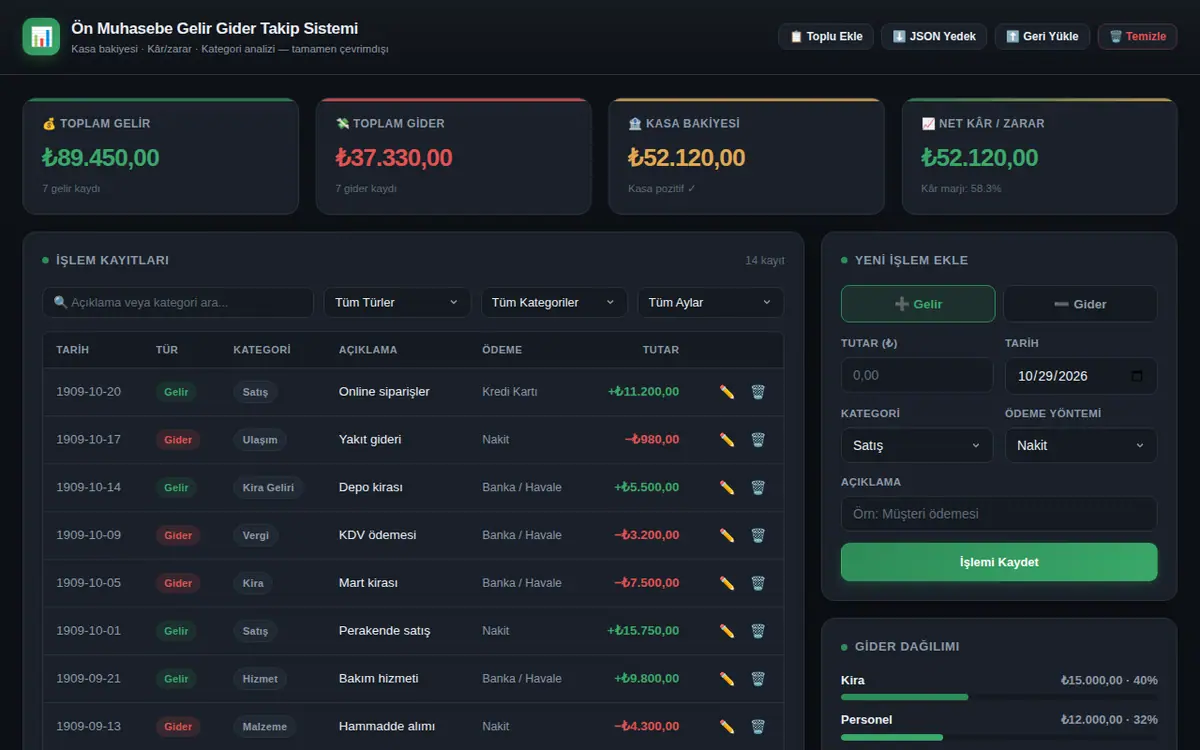Edit the KDV ödemesi record
Viewport: 1200px width, 750px height.
tap(727, 535)
